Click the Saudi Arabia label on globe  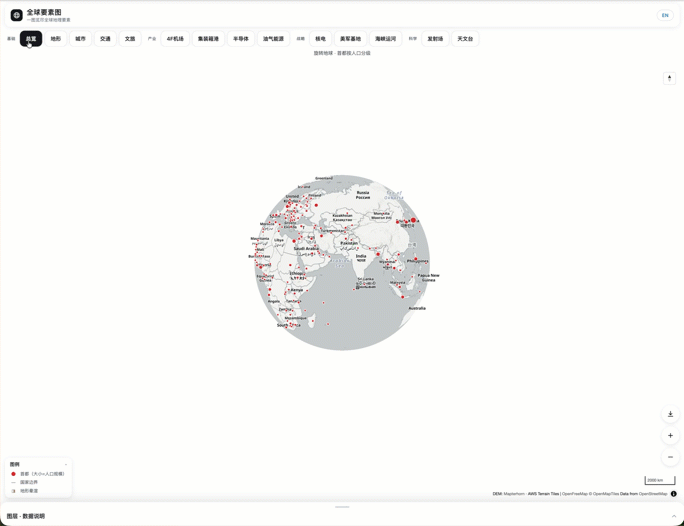(x=306, y=249)
